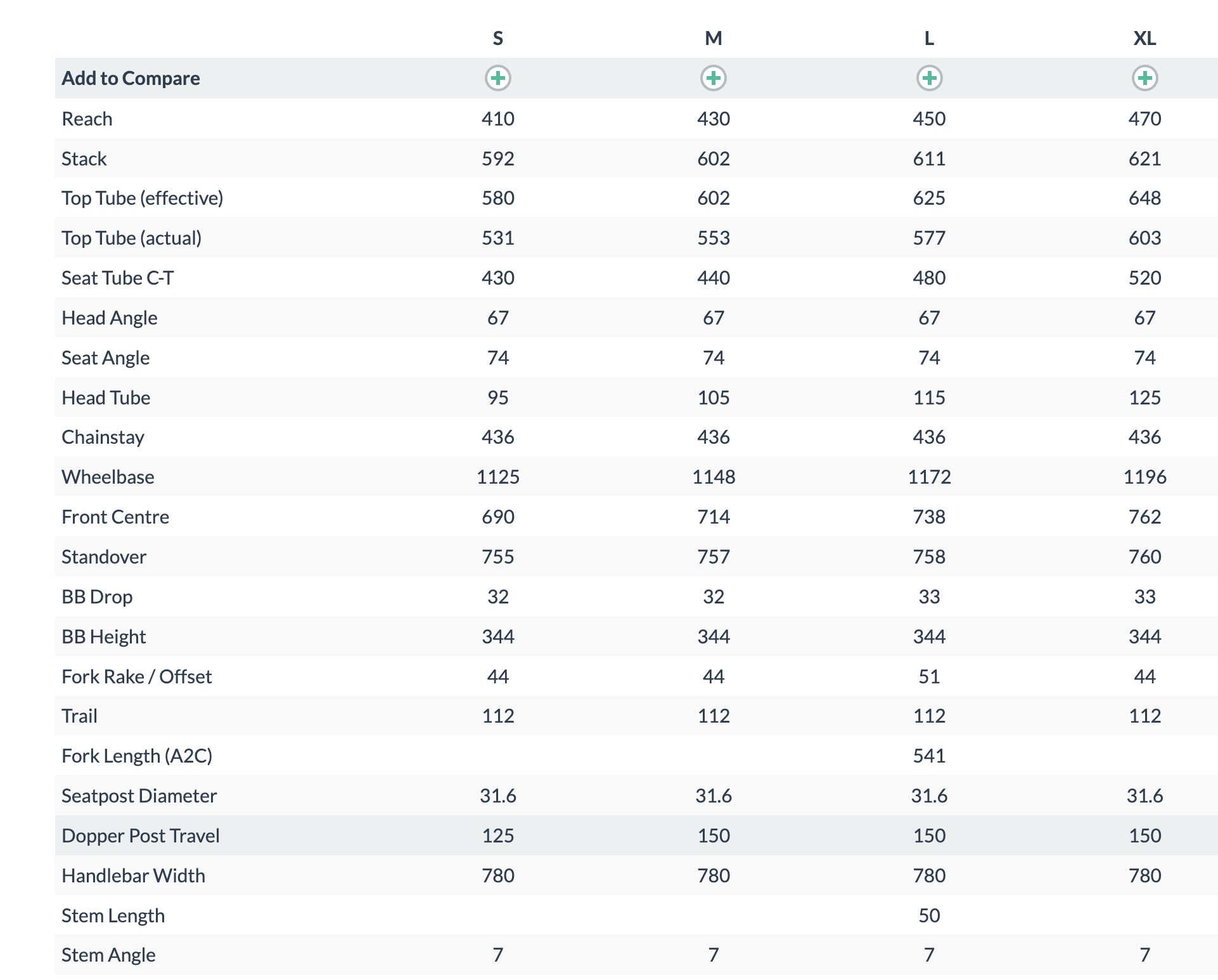Click the Head Angle row label
1218x980 pixels.
tap(109, 318)
